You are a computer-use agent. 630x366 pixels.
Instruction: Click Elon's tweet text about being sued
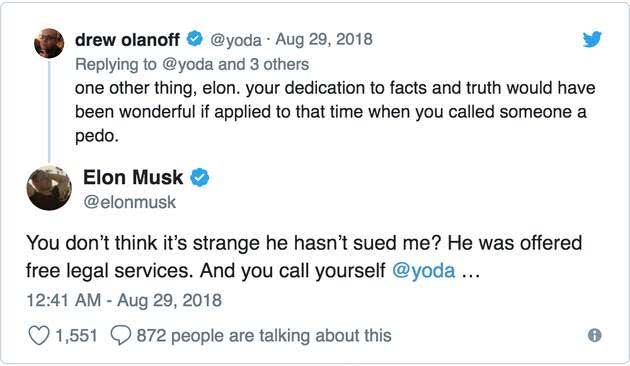[x=304, y=257]
